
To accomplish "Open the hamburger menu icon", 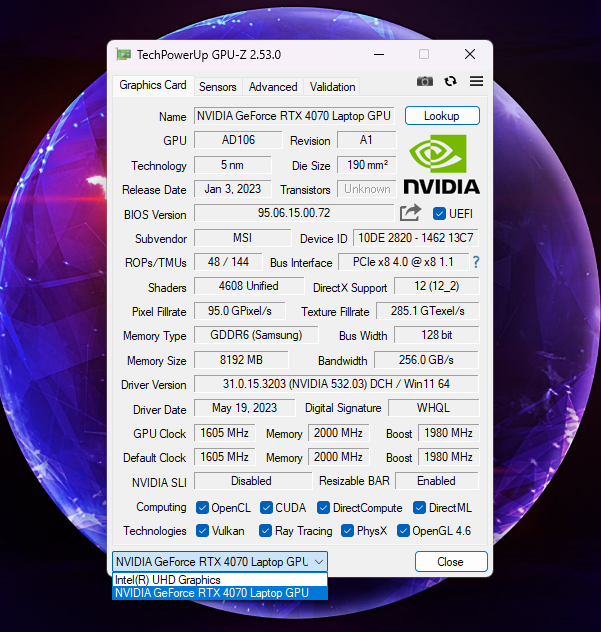I will [476, 81].
